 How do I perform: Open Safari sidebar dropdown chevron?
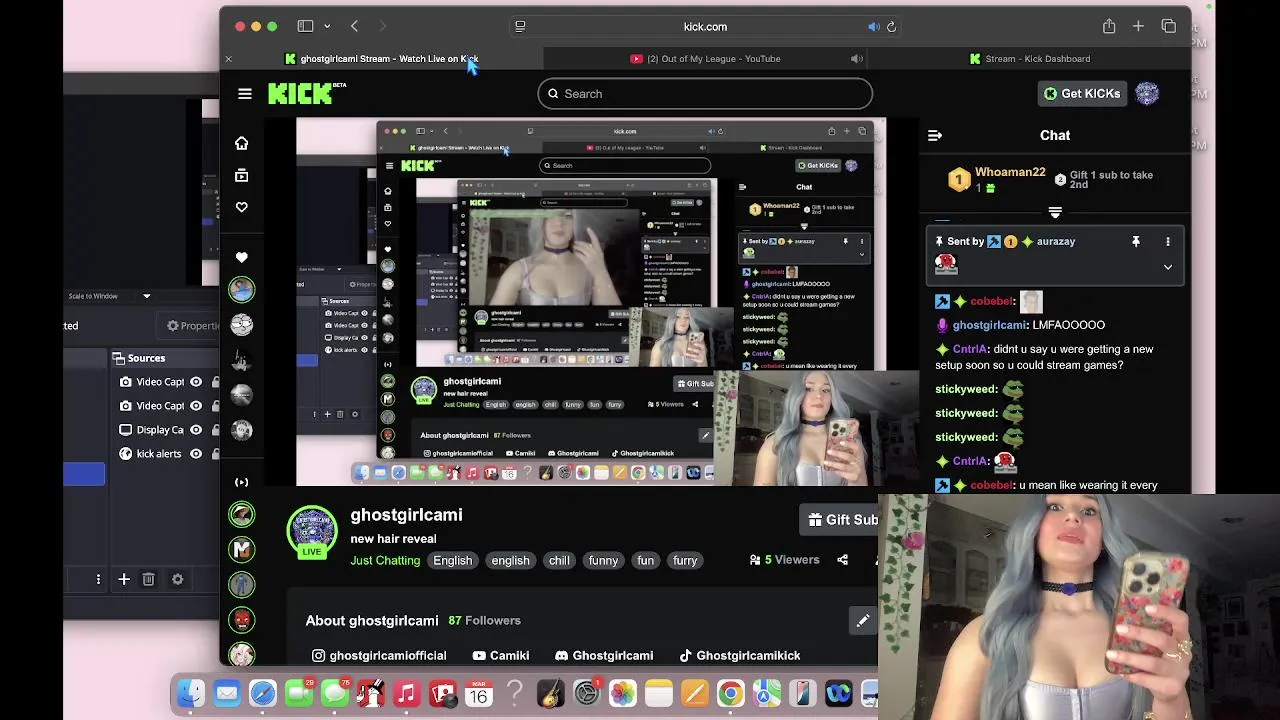pos(326,26)
